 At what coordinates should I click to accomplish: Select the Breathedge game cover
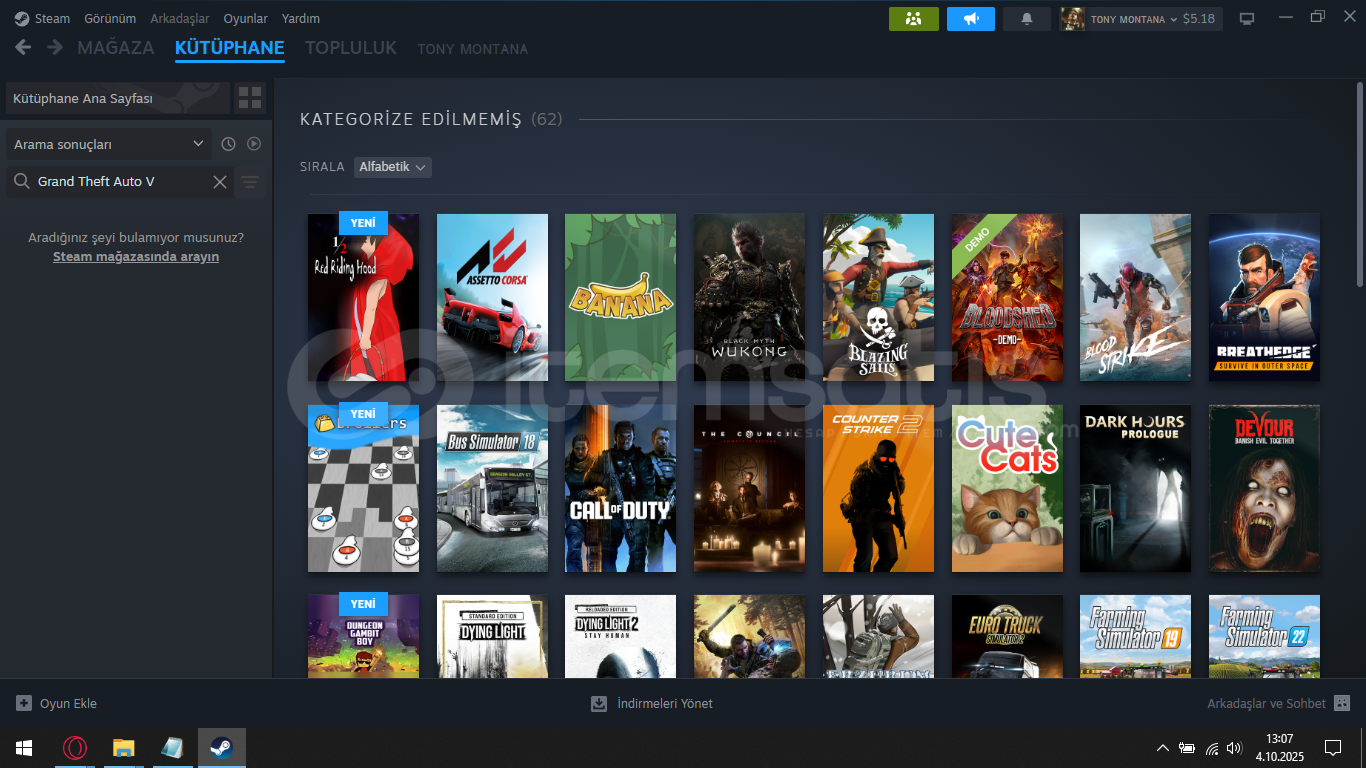coord(1264,297)
